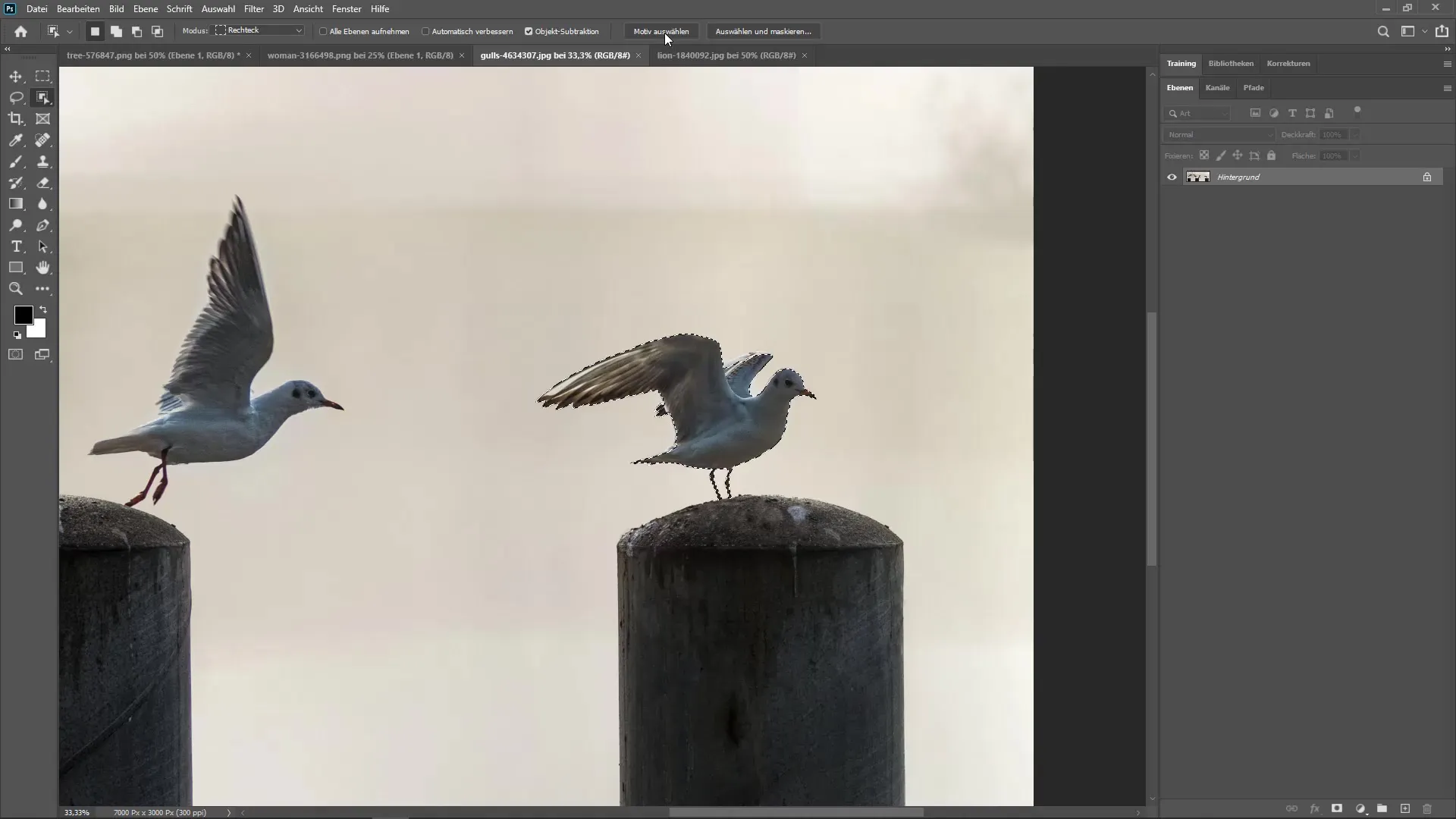
Task: Open the tool preset picker arrow
Action: (x=69, y=32)
